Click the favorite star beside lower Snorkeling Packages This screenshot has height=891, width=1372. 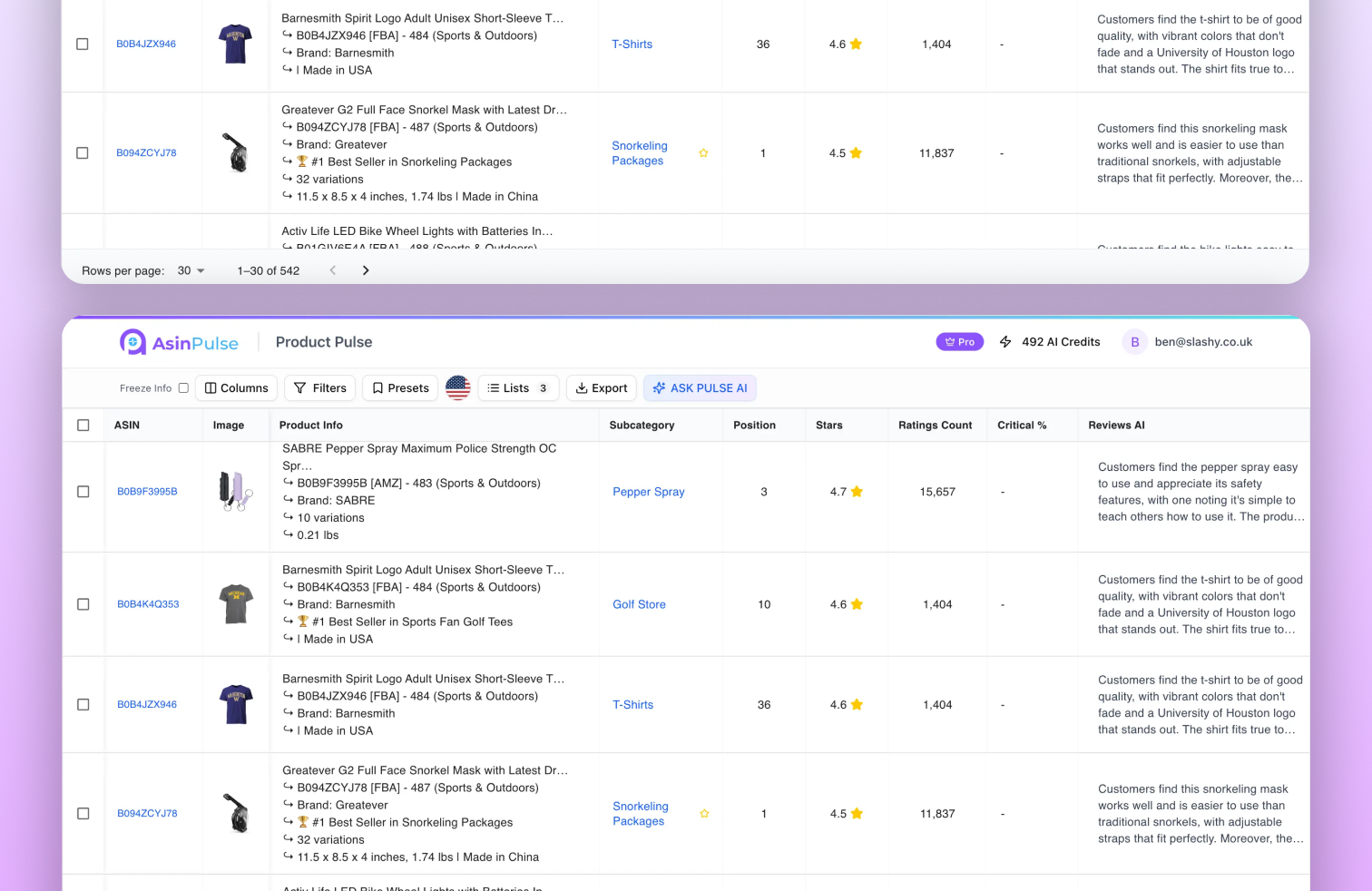[704, 814]
